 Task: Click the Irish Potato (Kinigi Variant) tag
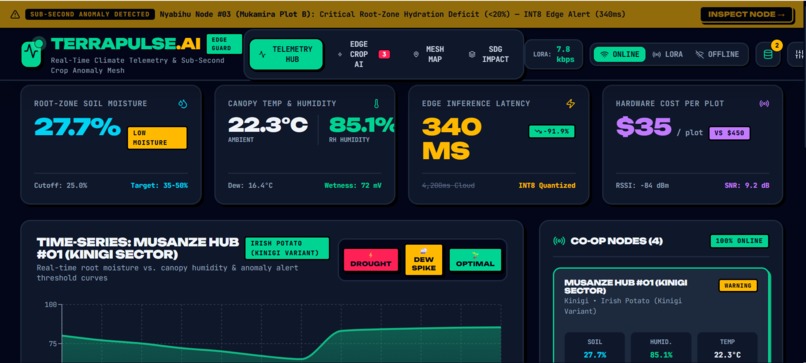pyautogui.click(x=287, y=248)
